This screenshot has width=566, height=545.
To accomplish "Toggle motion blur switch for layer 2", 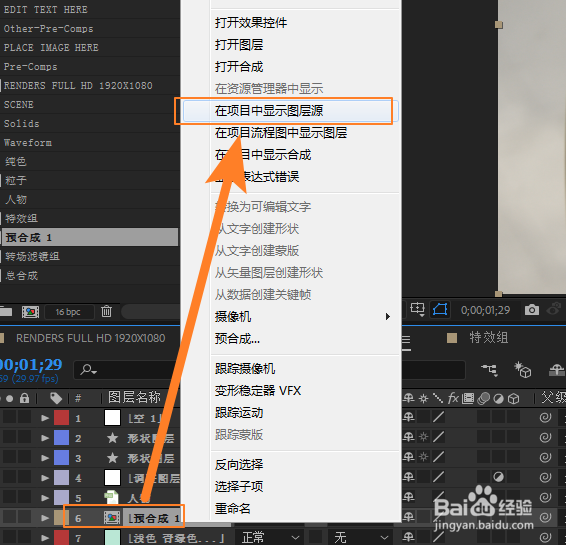I will pos(483,437).
